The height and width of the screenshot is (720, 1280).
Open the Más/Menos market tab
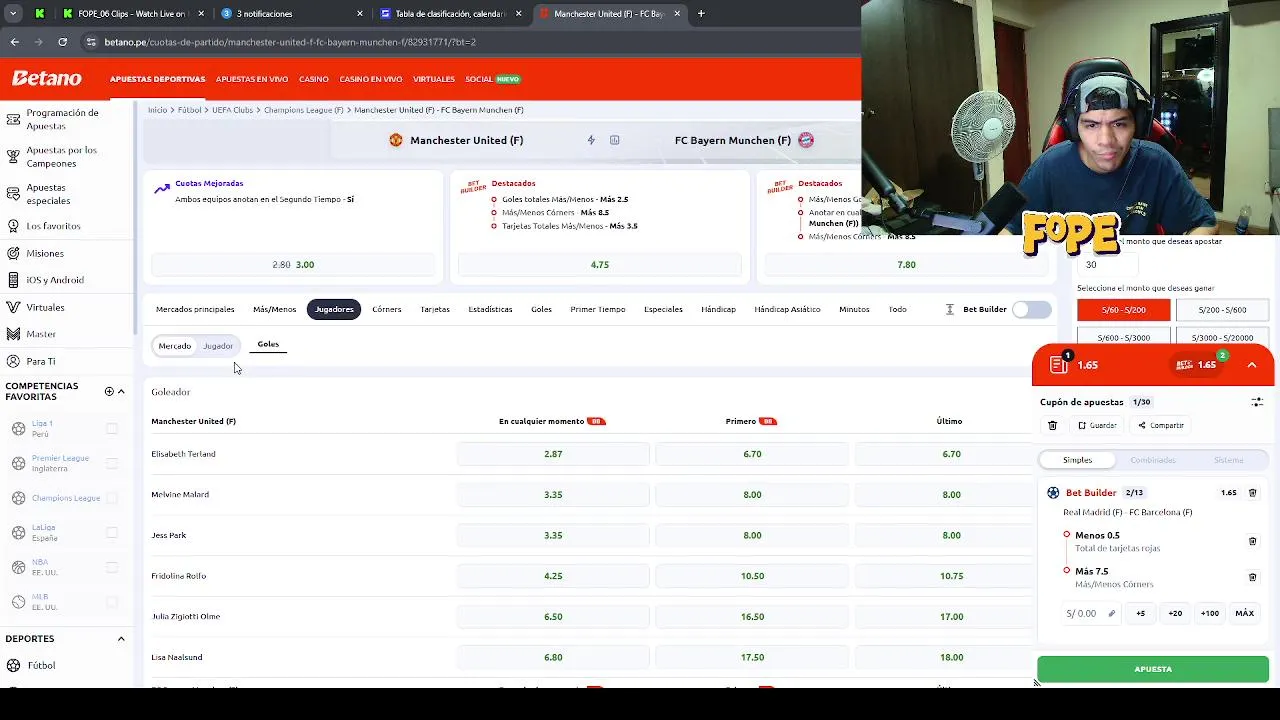pos(274,309)
